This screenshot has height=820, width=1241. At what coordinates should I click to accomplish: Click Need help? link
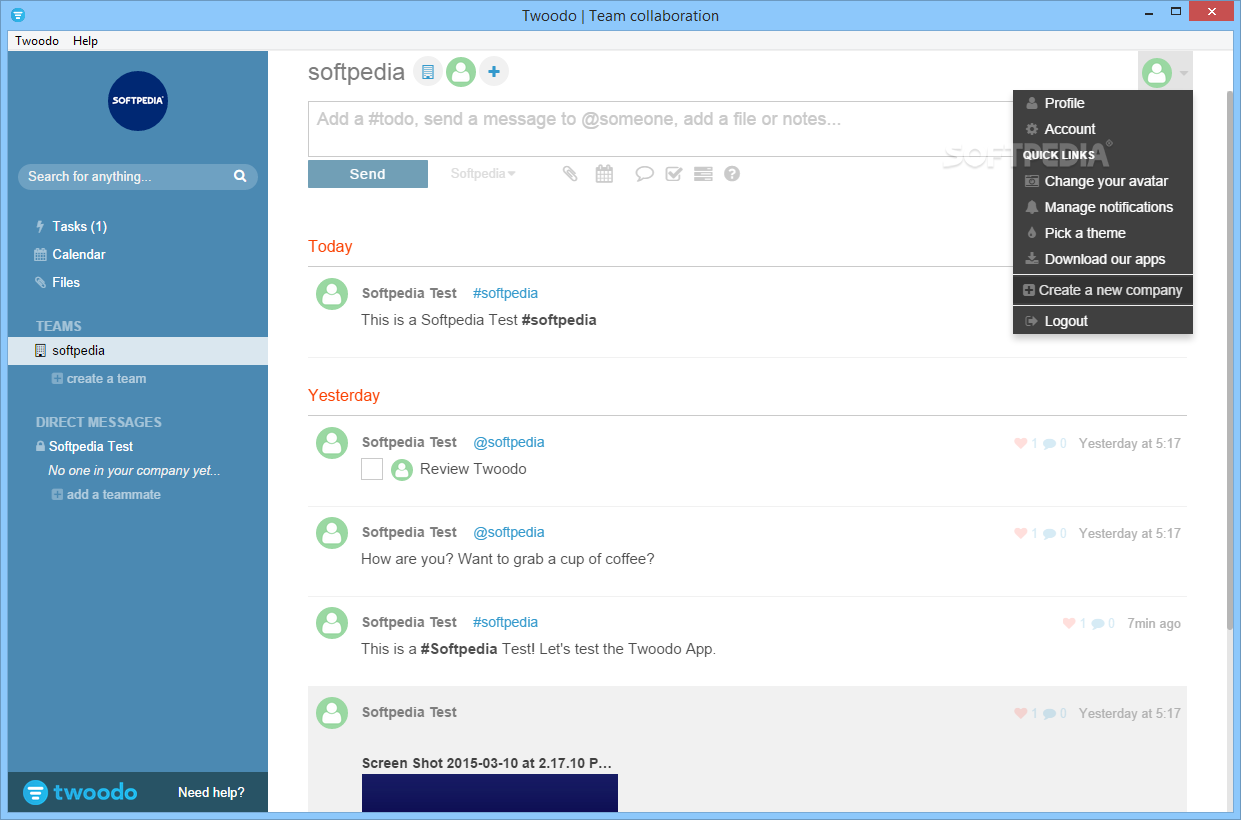point(211,792)
